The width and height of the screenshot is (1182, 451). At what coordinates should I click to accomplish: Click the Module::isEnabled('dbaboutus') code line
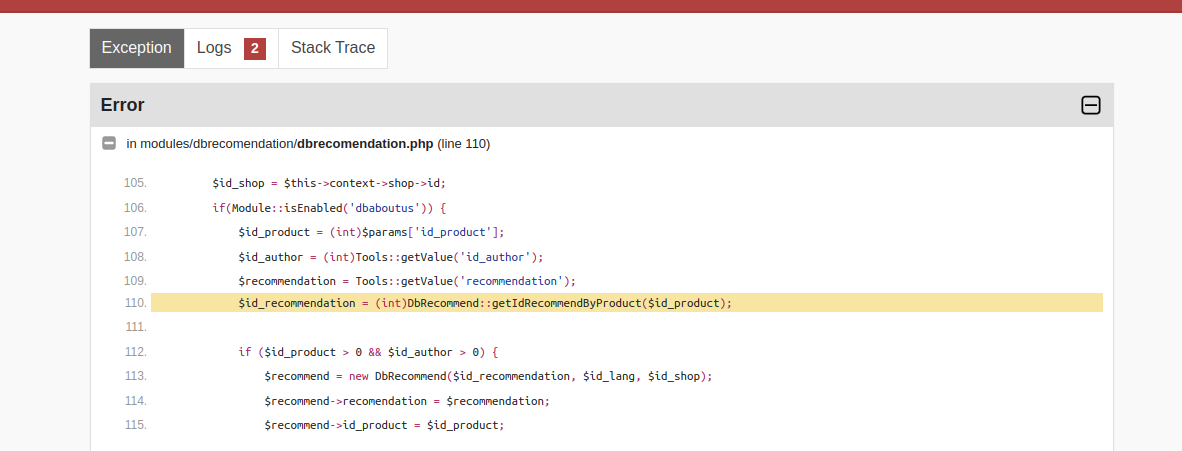328,208
